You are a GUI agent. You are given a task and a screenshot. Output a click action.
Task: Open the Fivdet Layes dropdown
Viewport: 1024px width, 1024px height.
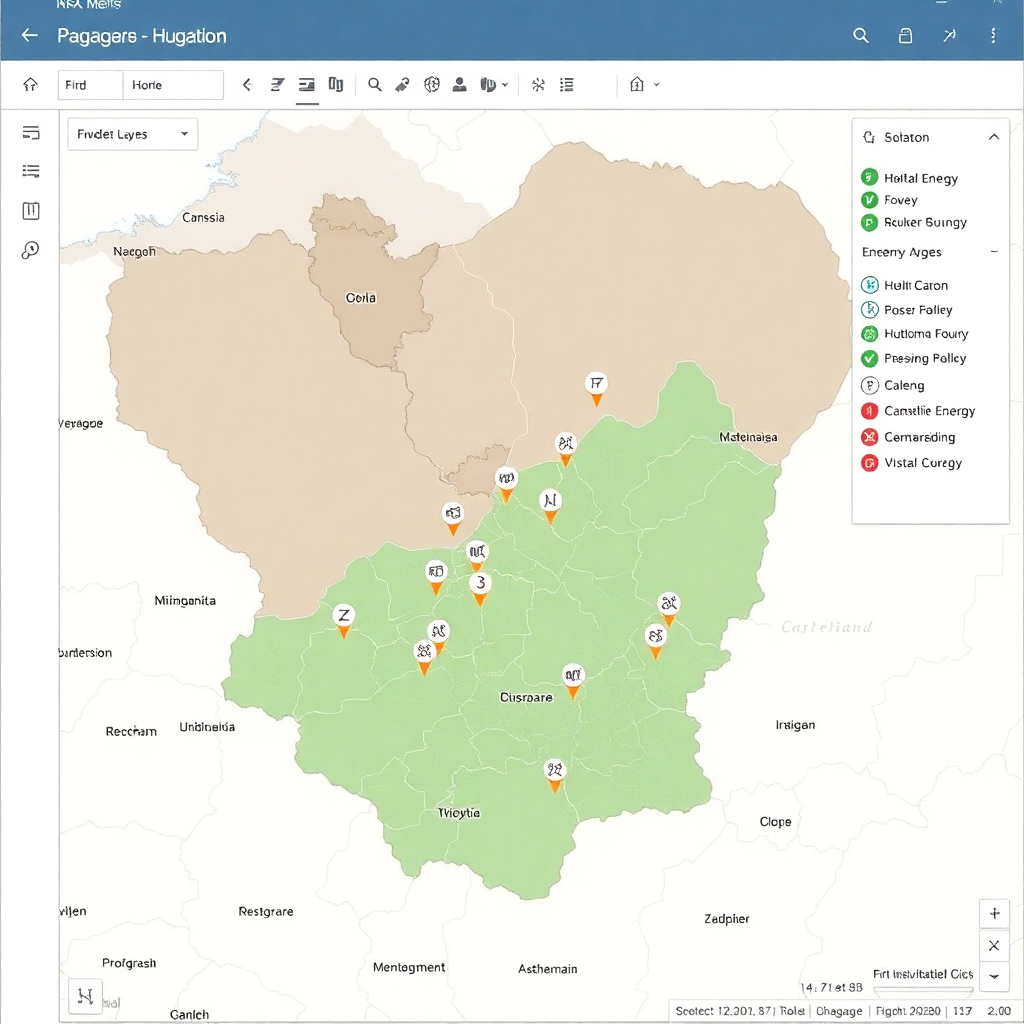coord(132,133)
